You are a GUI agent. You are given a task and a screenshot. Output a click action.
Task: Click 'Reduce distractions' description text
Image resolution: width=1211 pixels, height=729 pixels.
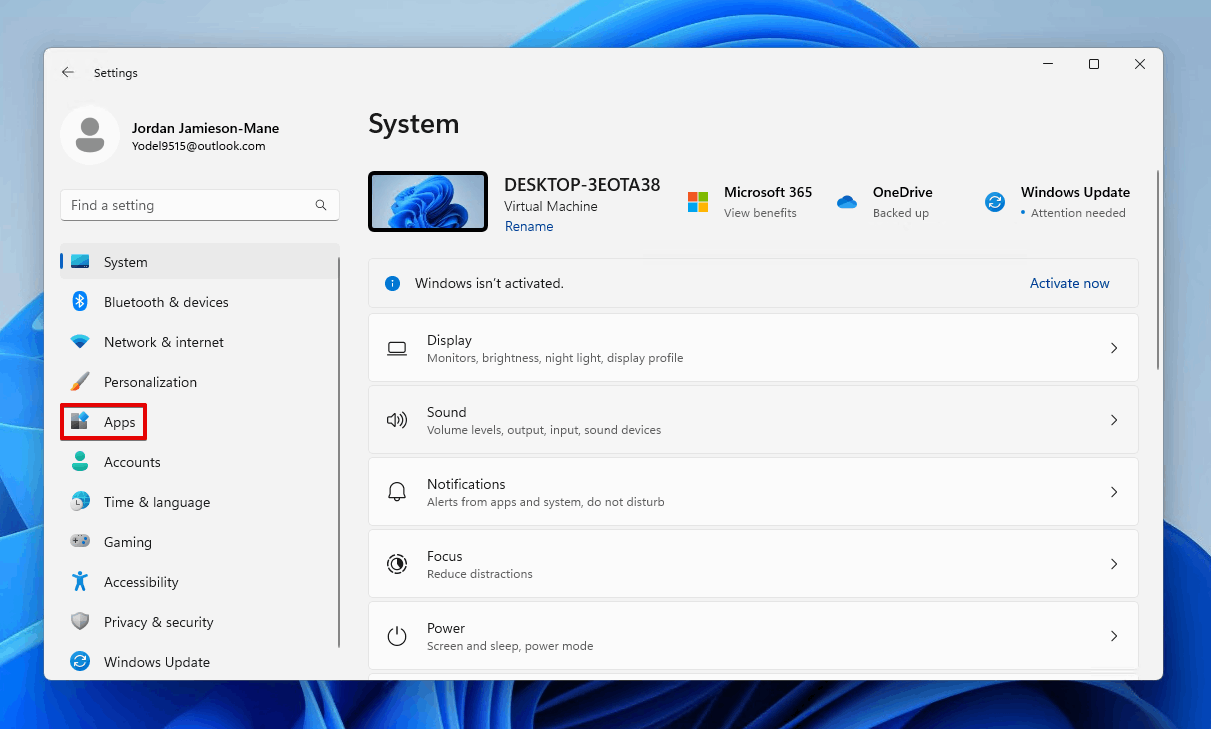[x=480, y=574]
